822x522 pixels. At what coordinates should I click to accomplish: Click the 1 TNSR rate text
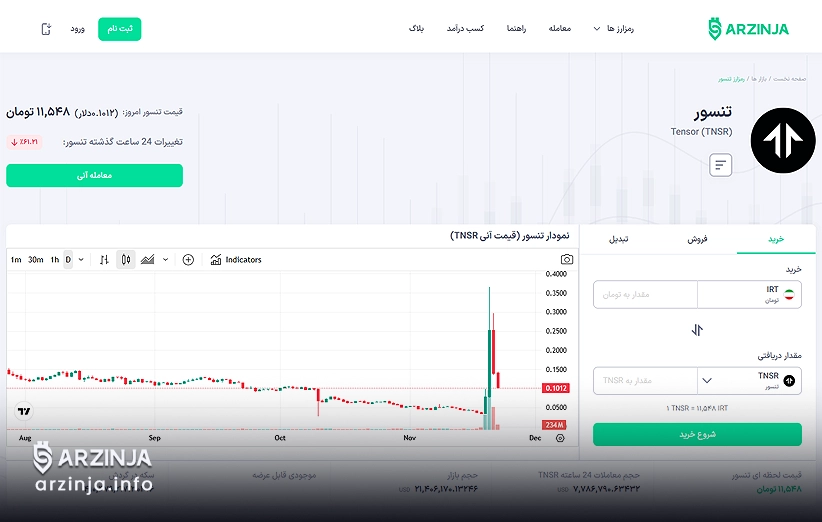[697, 408]
